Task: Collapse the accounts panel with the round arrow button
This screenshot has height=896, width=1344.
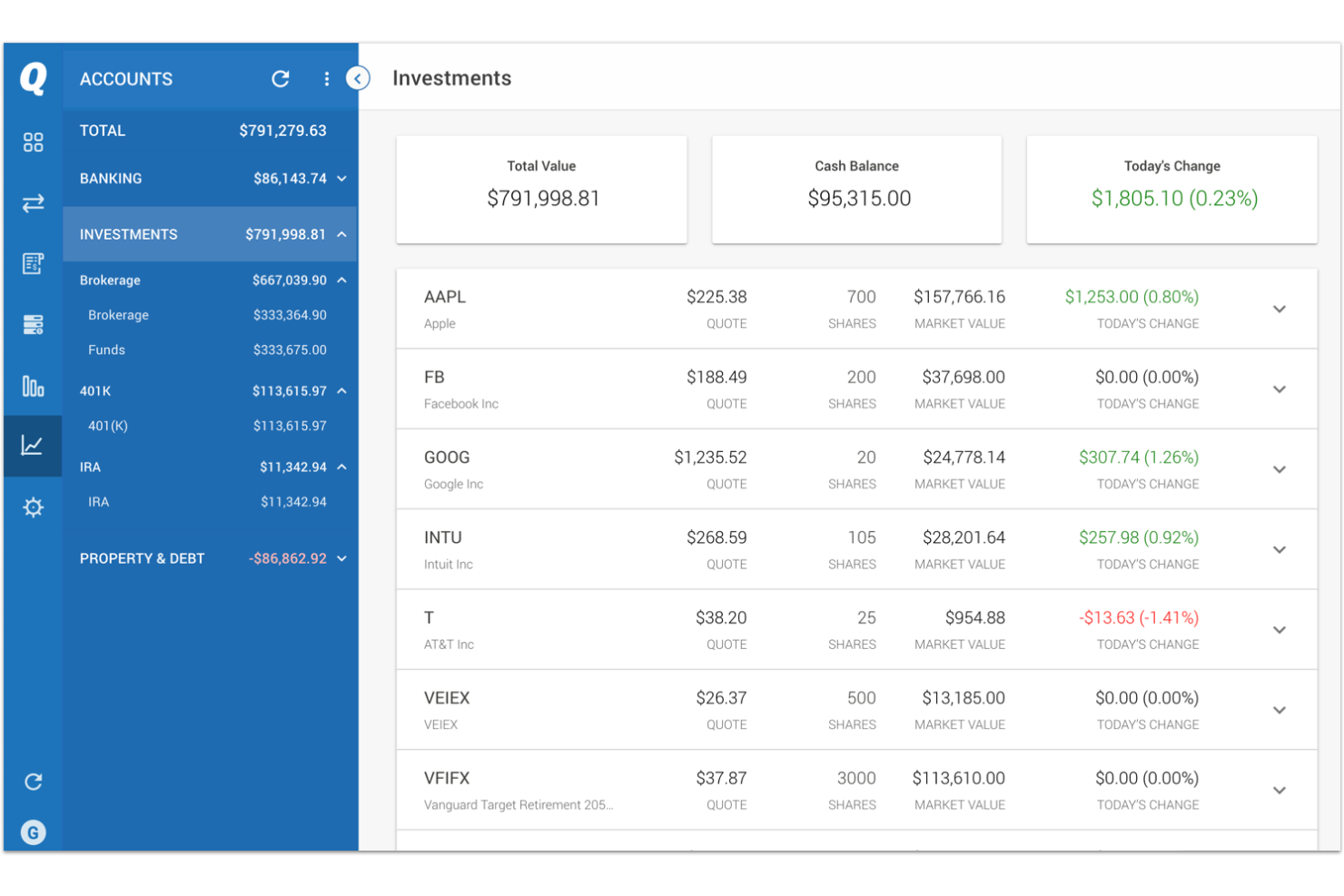Action: [358, 79]
